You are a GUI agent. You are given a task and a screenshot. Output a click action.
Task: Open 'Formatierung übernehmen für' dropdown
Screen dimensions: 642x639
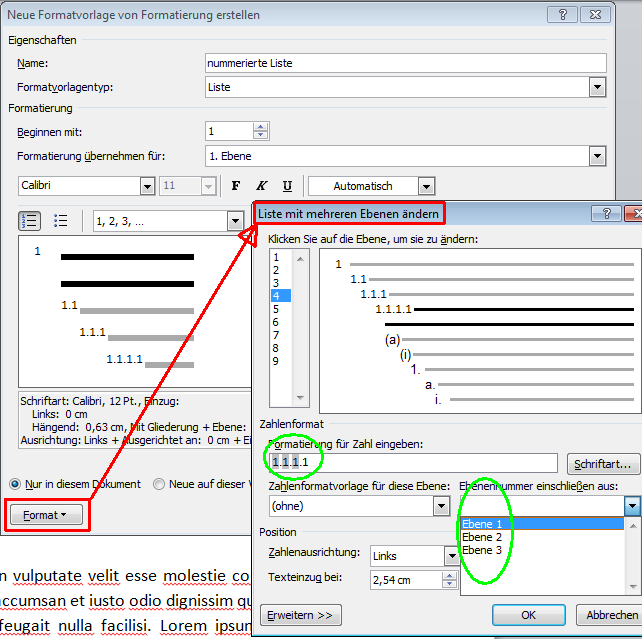click(x=597, y=156)
